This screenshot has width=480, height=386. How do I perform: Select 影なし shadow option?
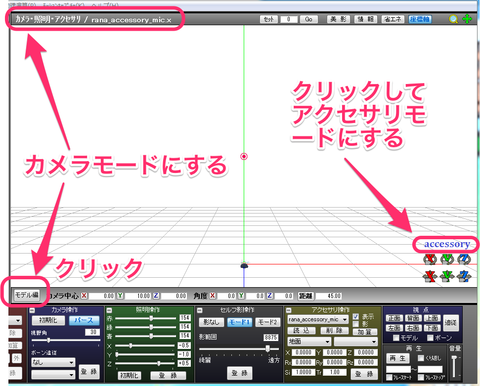(211, 322)
